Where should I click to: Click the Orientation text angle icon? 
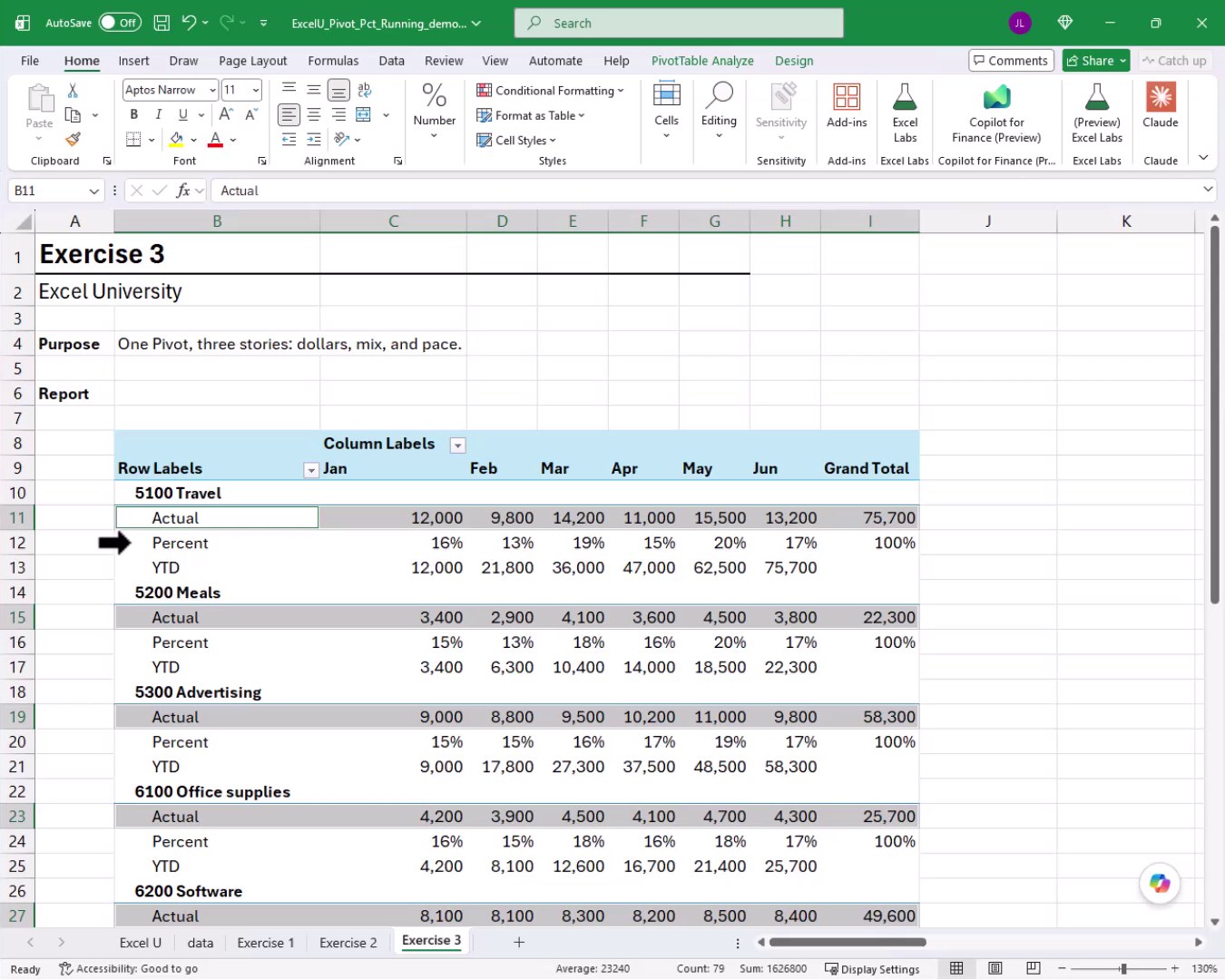coord(341,140)
